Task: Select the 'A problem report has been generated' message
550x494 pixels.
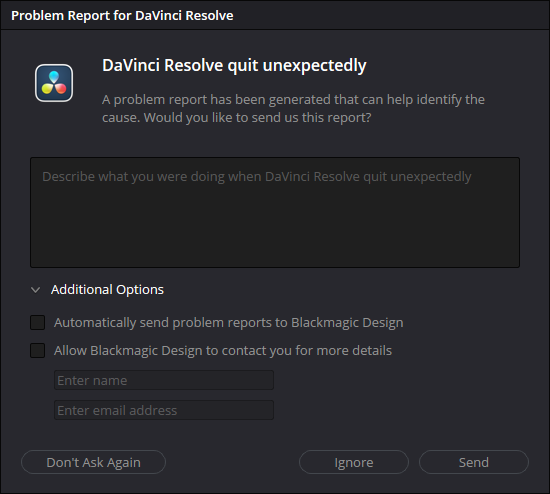Action: click(293, 108)
